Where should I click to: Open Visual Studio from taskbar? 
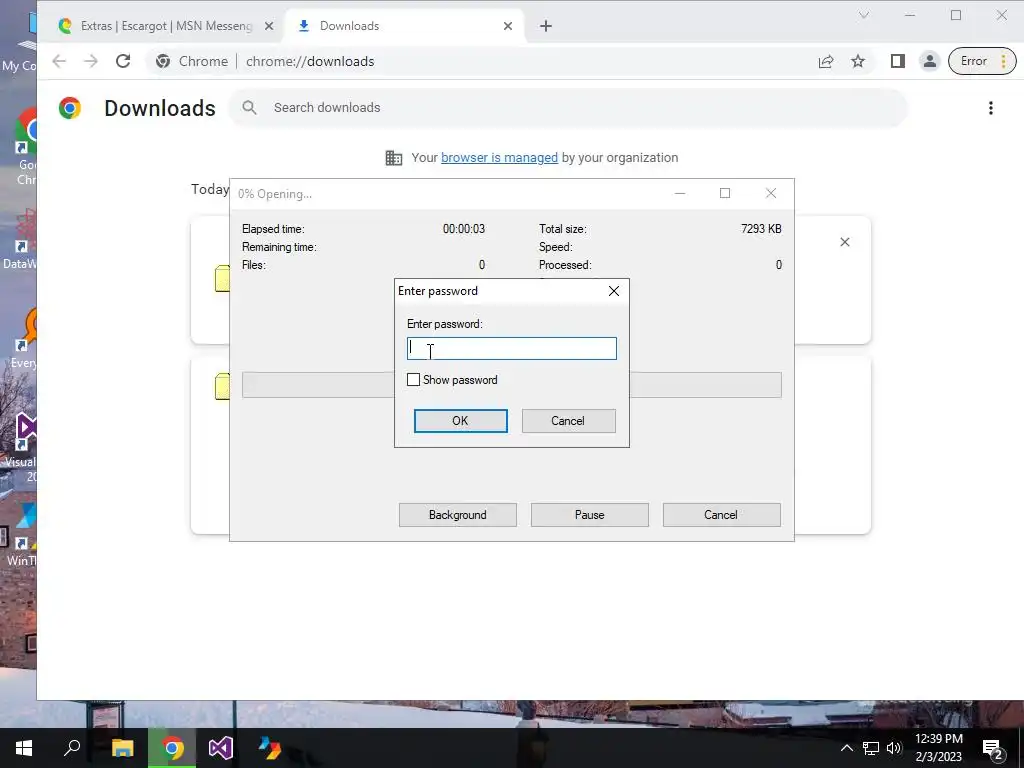click(221, 748)
